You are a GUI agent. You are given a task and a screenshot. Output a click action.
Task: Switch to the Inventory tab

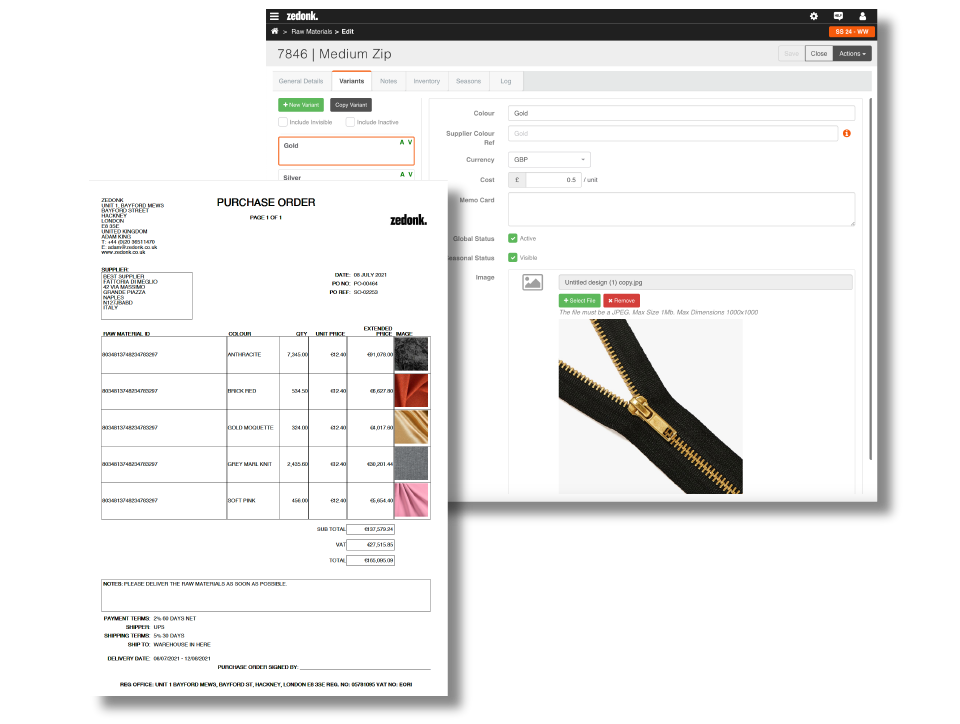[x=426, y=81]
